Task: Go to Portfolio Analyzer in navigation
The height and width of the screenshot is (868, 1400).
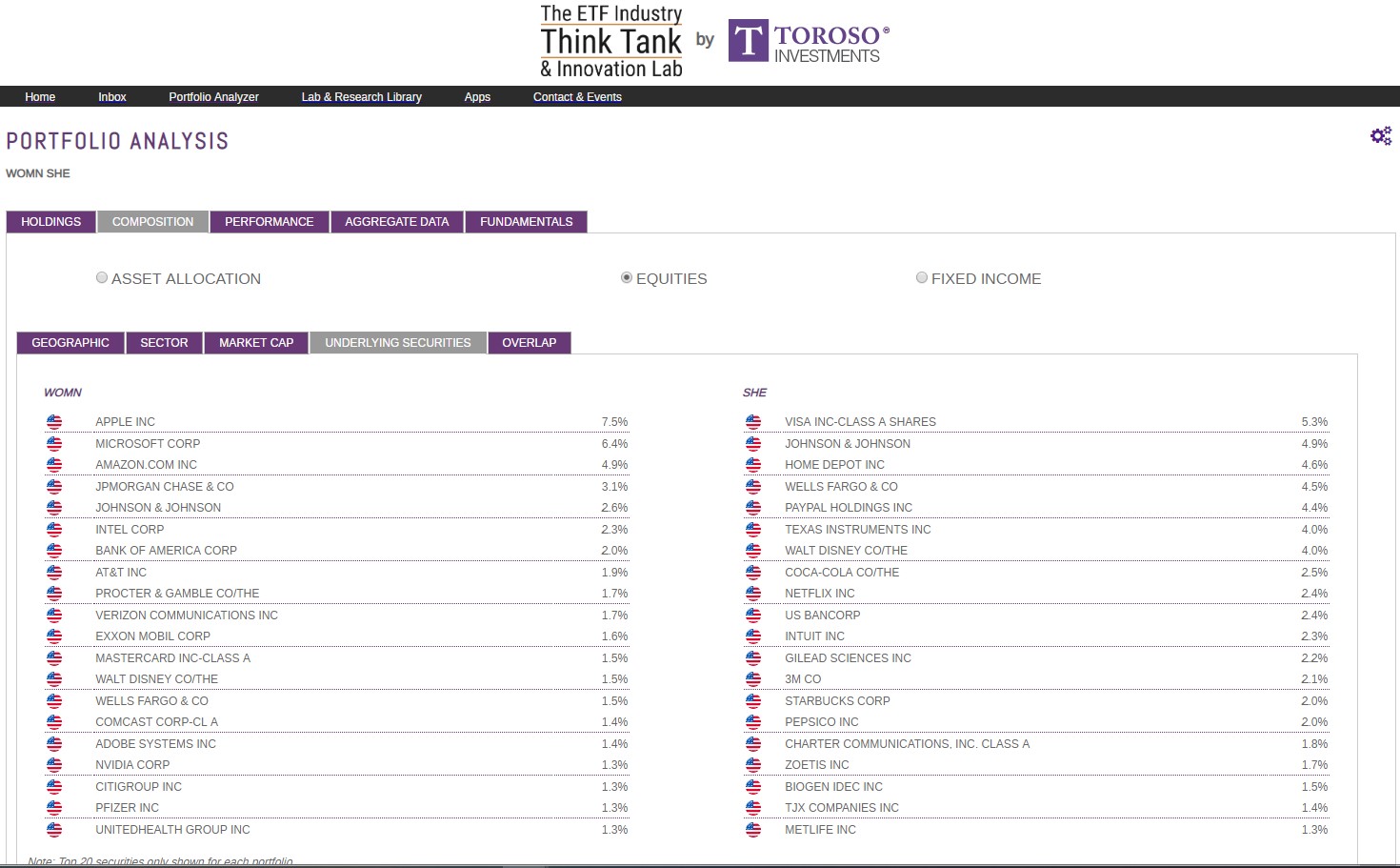Action: click(x=214, y=97)
